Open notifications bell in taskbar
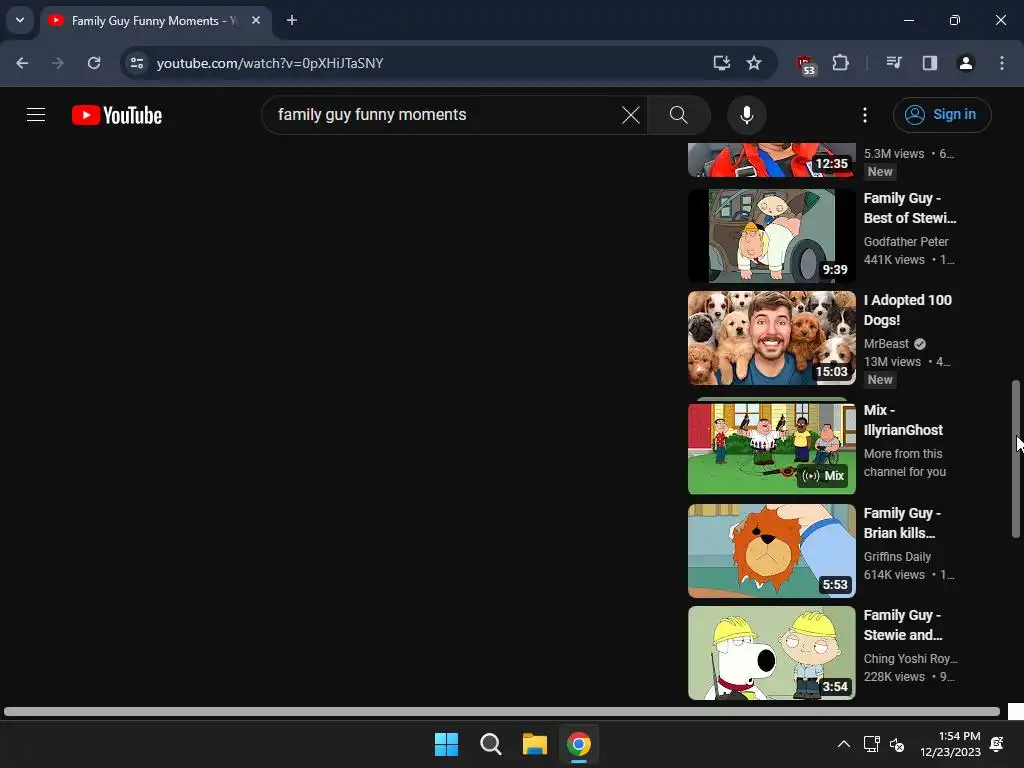 (997, 744)
